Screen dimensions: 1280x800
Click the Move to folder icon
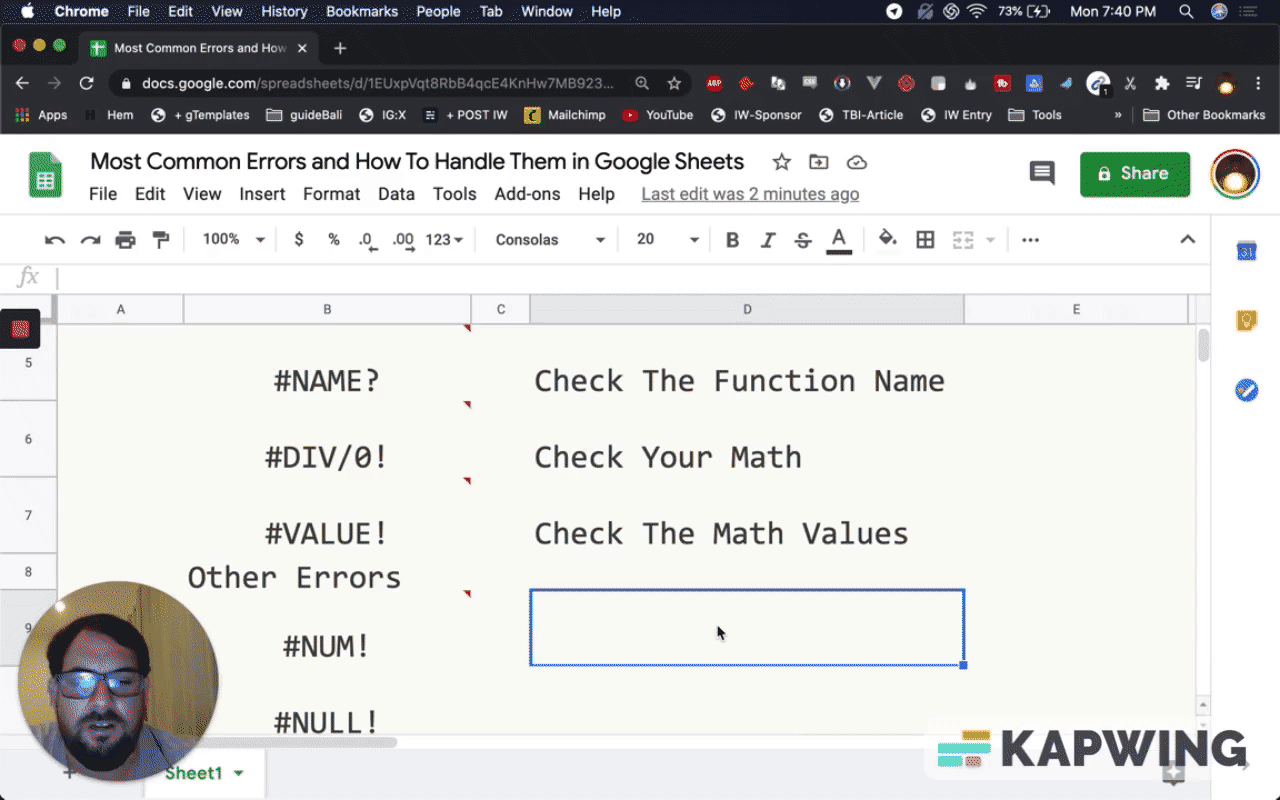point(819,162)
